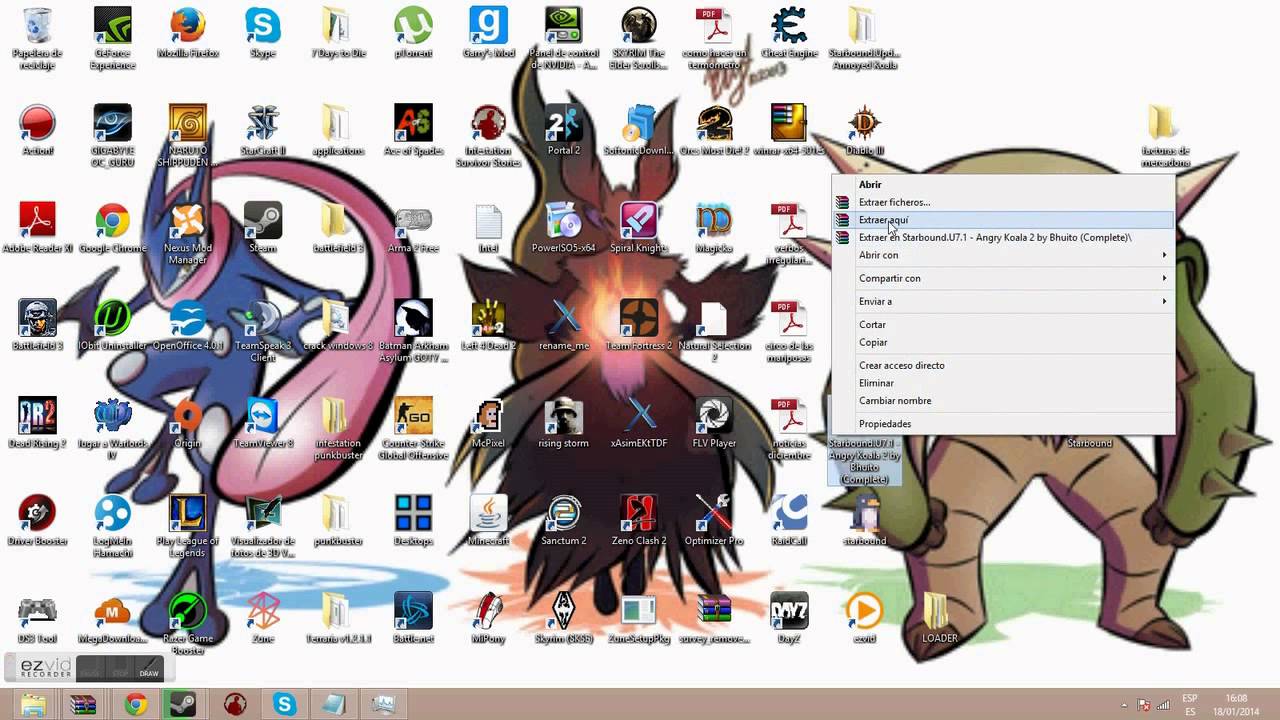Select the Action! recorder icon
The image size is (1280, 720).
[37, 130]
